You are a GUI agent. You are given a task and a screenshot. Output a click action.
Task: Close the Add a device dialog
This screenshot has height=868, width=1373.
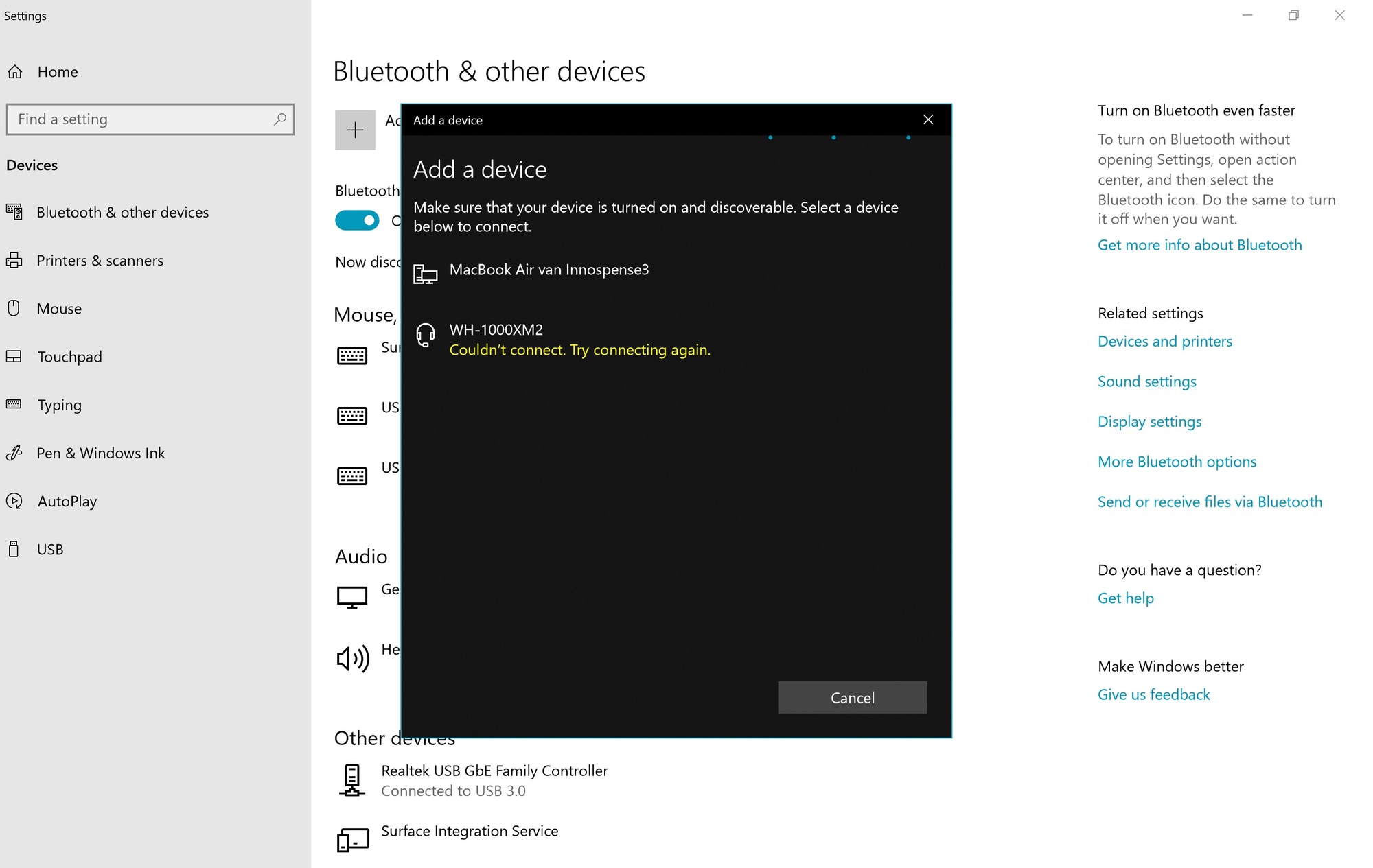[928, 119]
